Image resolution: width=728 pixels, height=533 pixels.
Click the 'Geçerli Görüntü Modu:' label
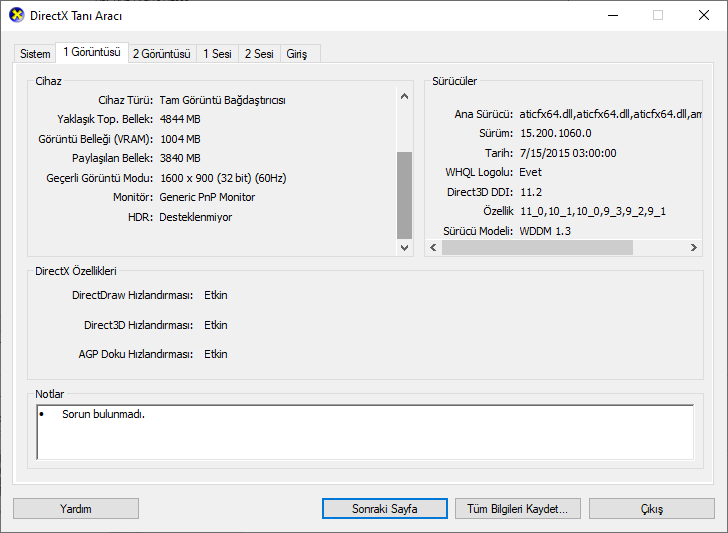pos(99,178)
